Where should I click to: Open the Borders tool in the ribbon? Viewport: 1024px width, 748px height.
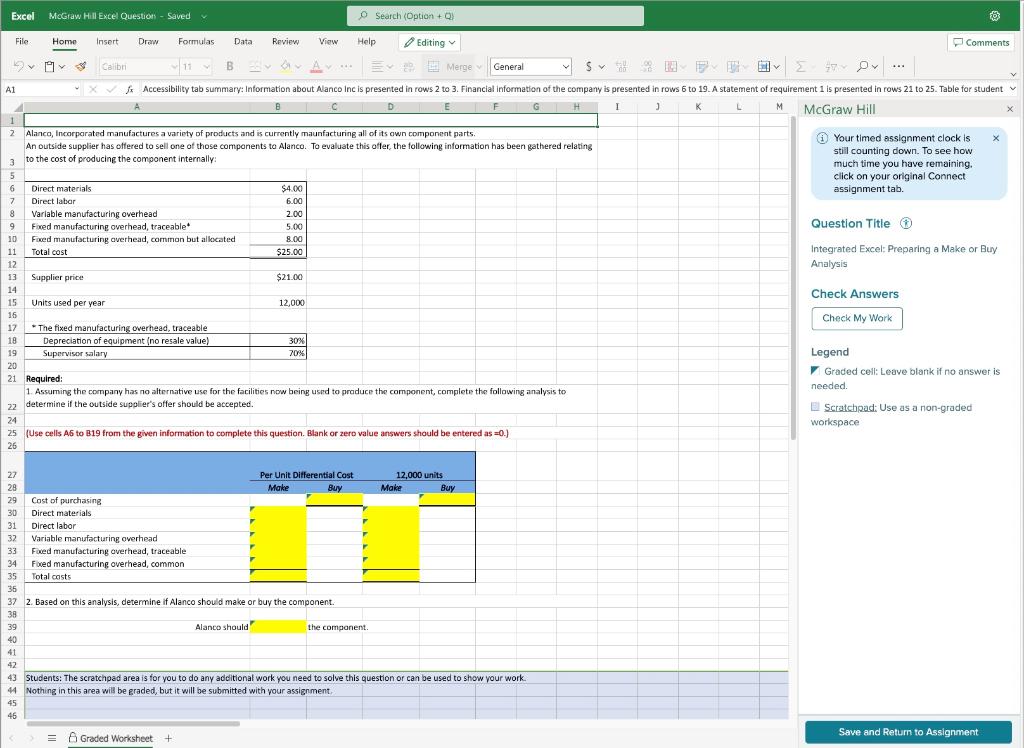pyautogui.click(x=255, y=67)
